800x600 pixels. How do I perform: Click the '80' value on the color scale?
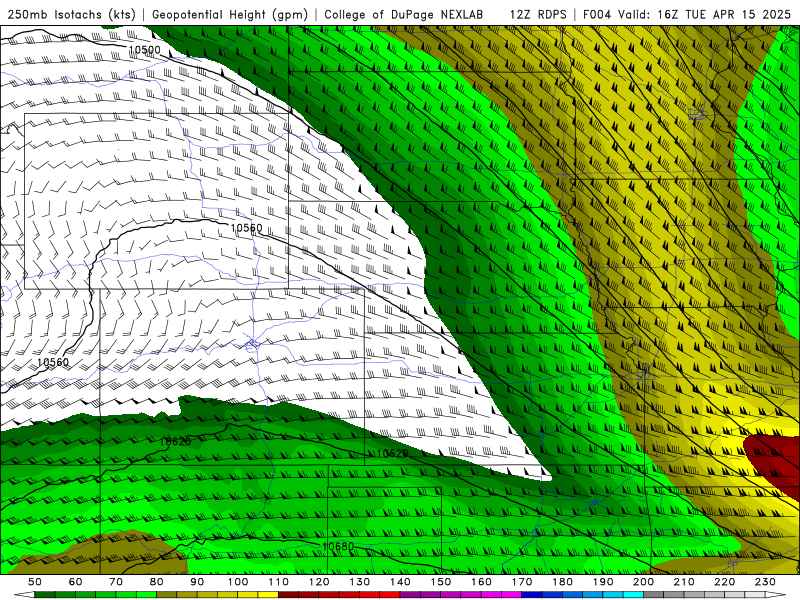click(157, 582)
